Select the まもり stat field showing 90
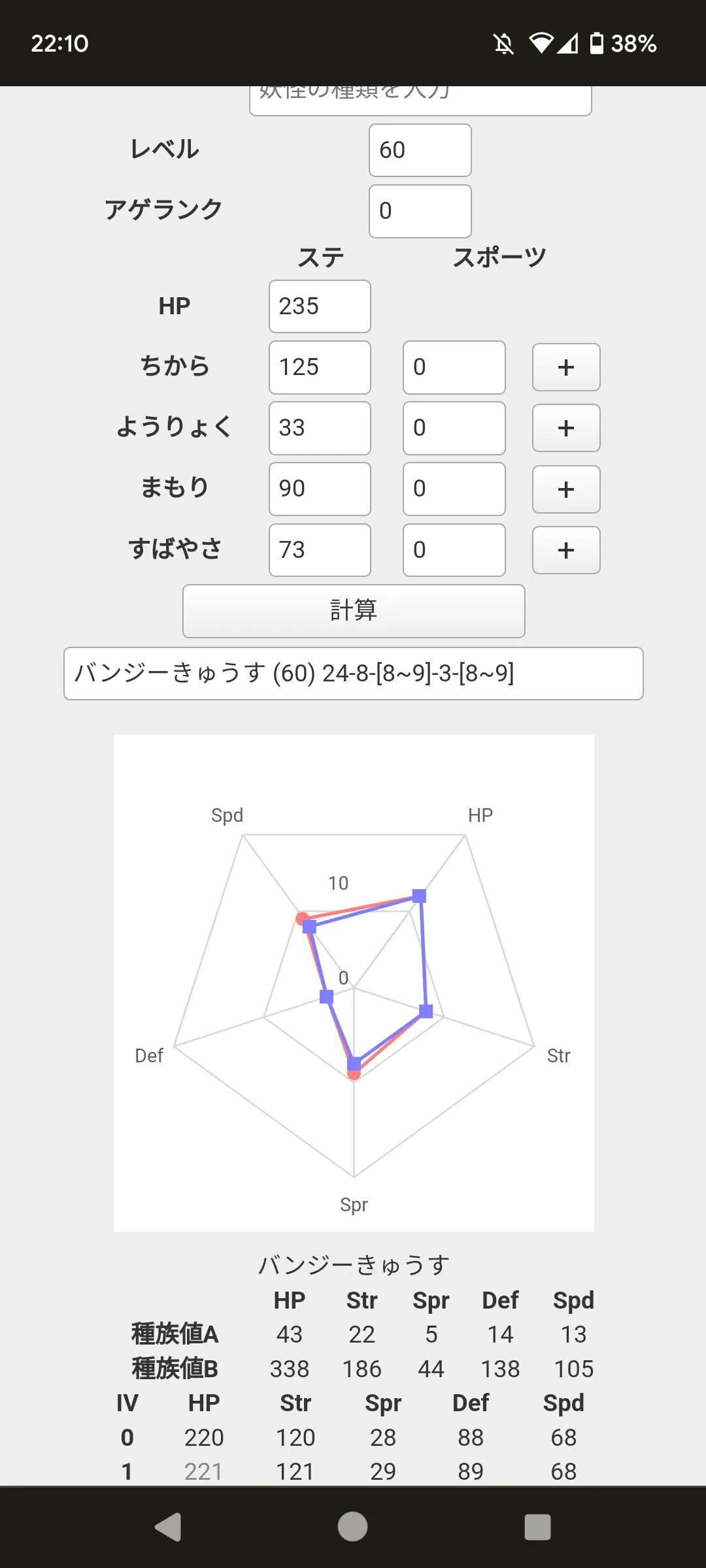 (320, 489)
